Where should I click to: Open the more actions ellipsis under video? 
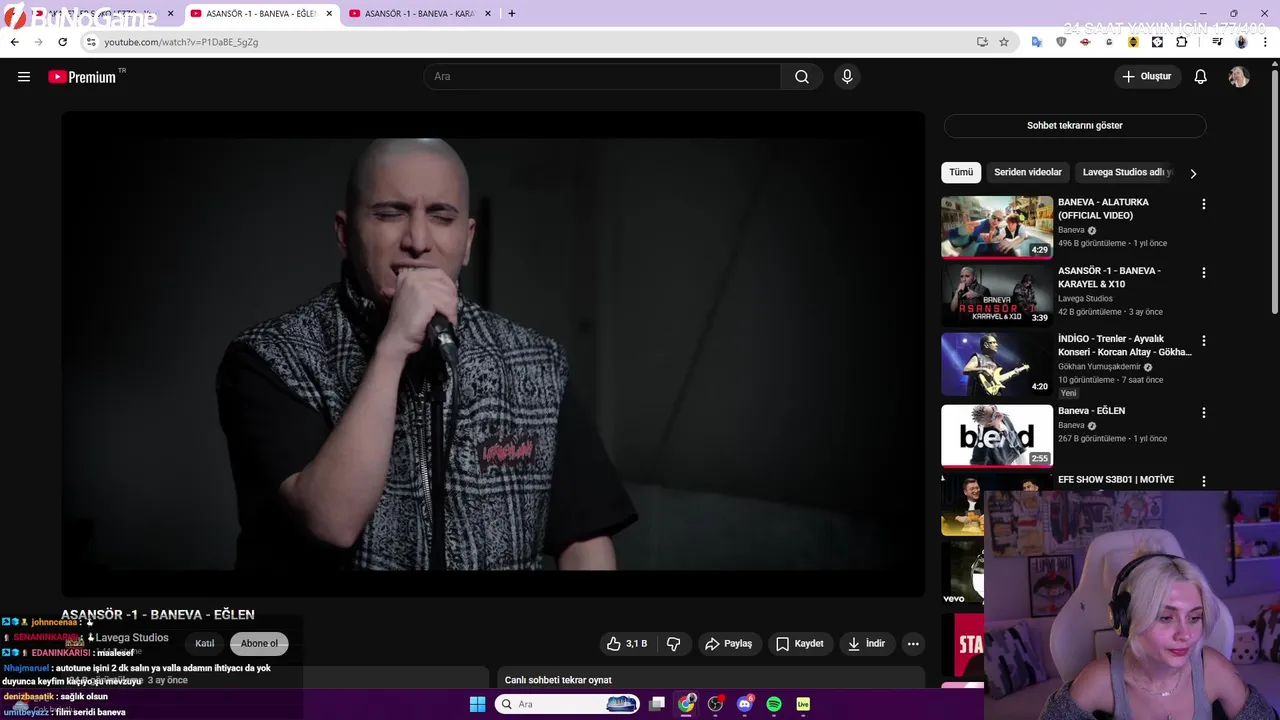[913, 644]
